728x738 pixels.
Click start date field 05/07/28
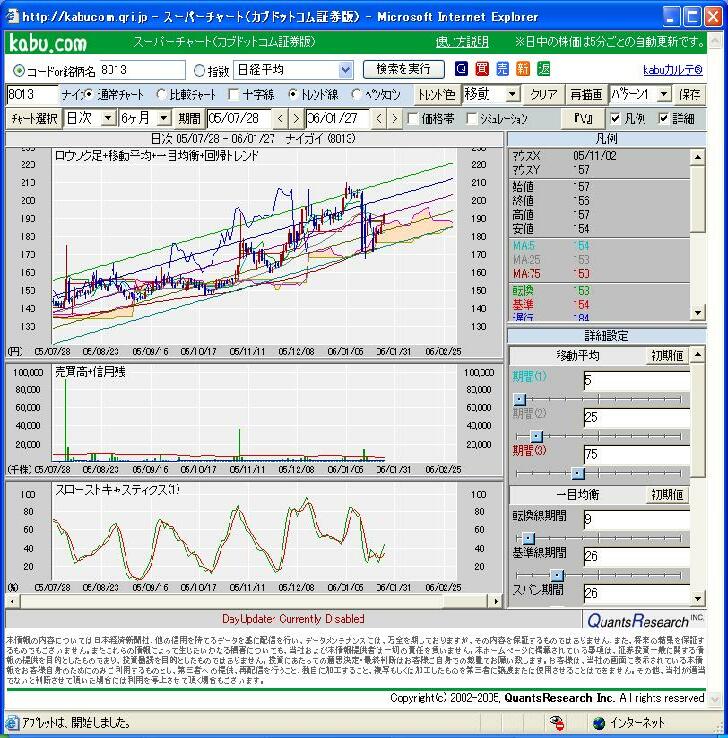coord(239,118)
